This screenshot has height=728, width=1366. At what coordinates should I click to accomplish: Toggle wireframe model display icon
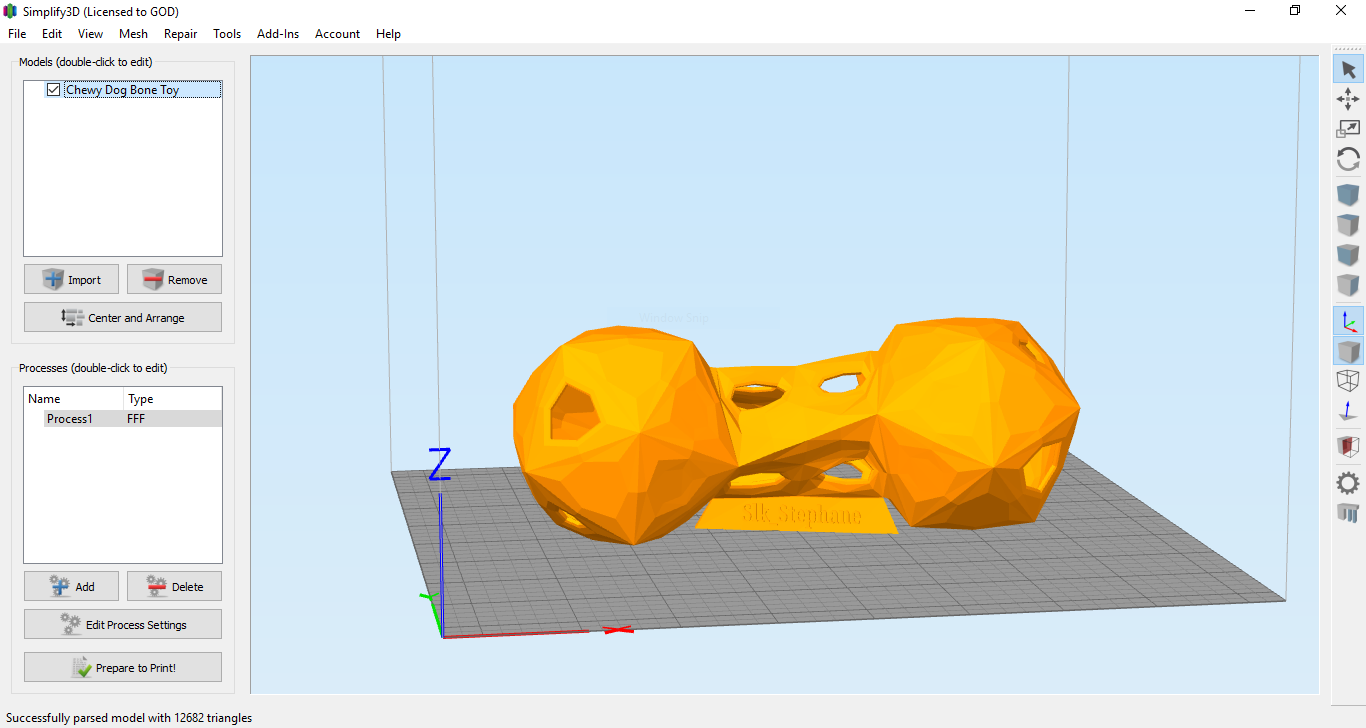(x=1348, y=381)
